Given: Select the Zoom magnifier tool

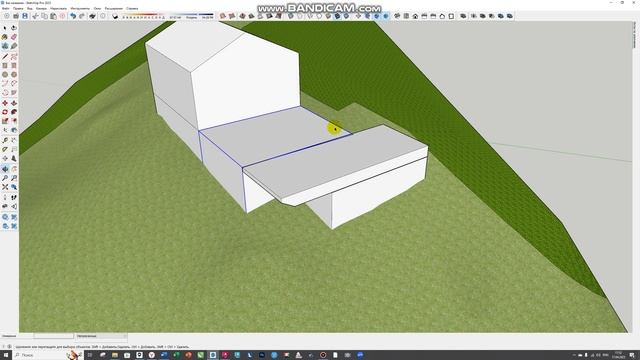Looking at the screenshot, I should coord(5,178).
